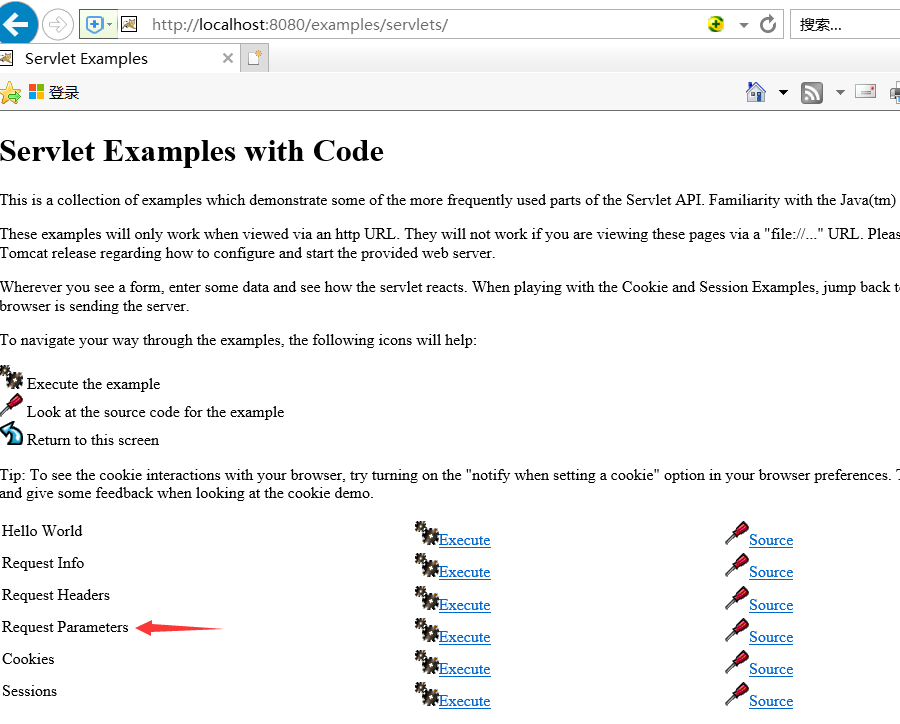Click the gear icon beside Request Headers Execute
900x724 pixels.
click(x=426, y=598)
